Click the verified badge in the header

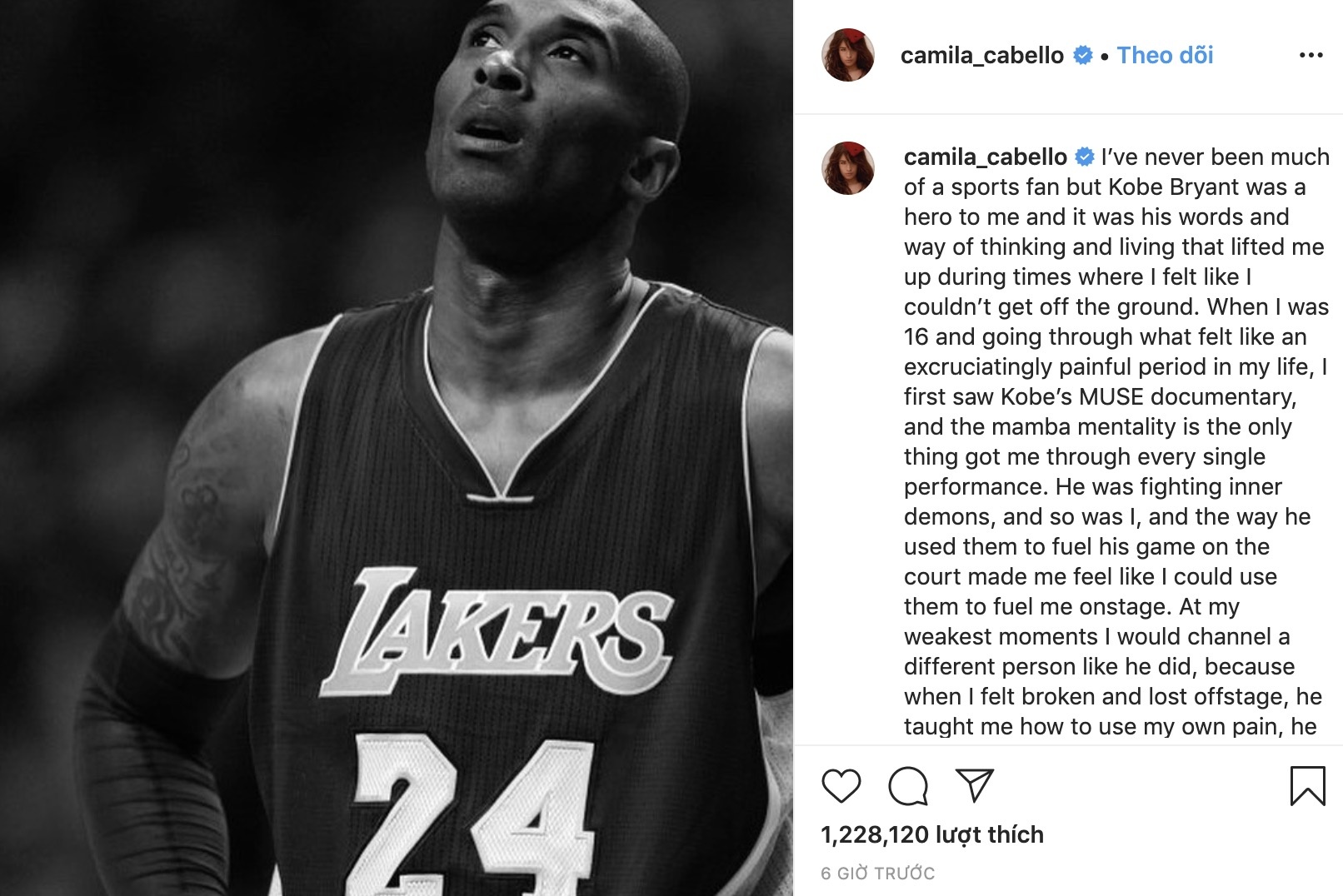[x=1082, y=55]
